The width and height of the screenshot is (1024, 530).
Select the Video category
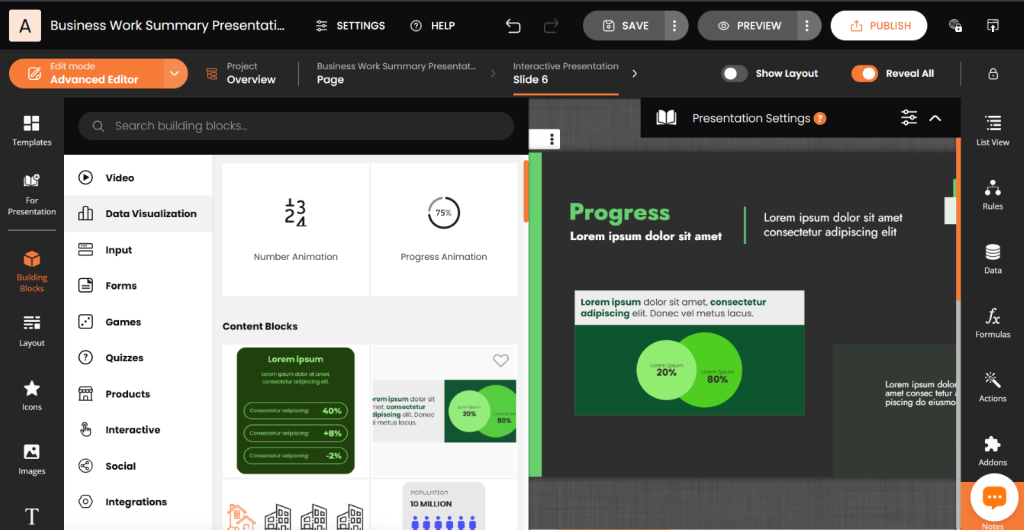[x=138, y=178]
